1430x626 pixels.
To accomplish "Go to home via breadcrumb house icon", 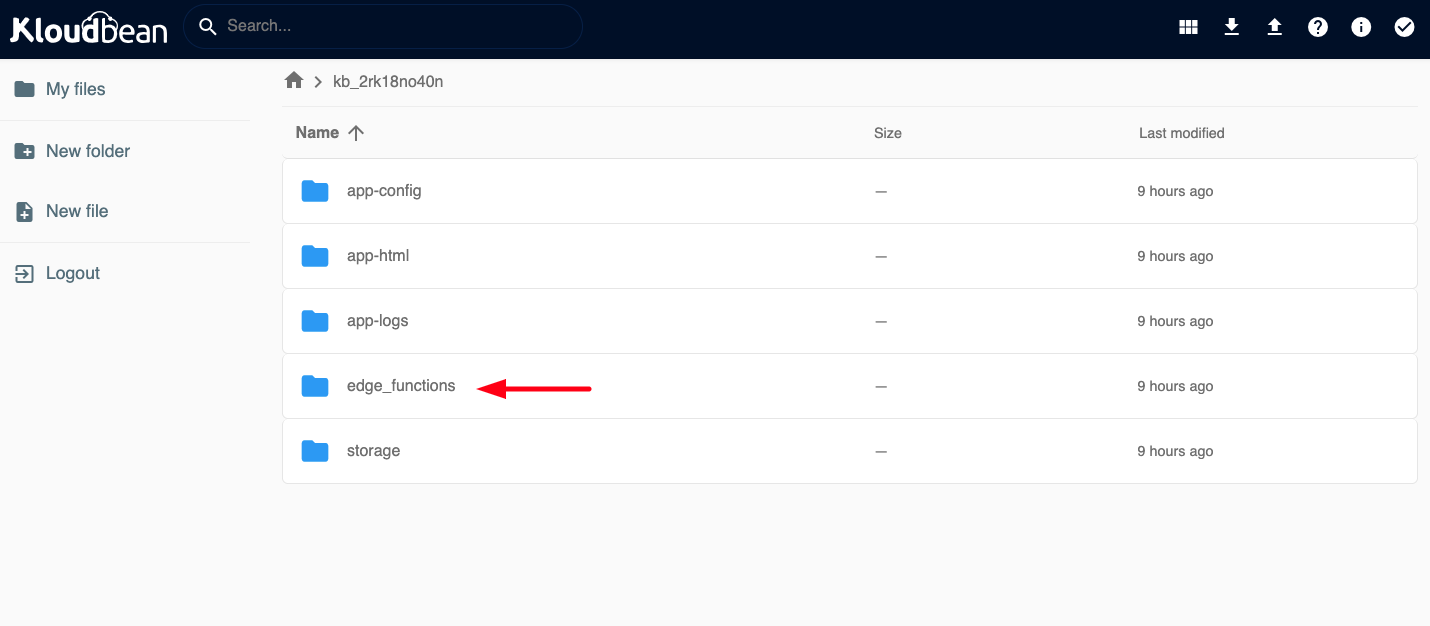I will 294,81.
